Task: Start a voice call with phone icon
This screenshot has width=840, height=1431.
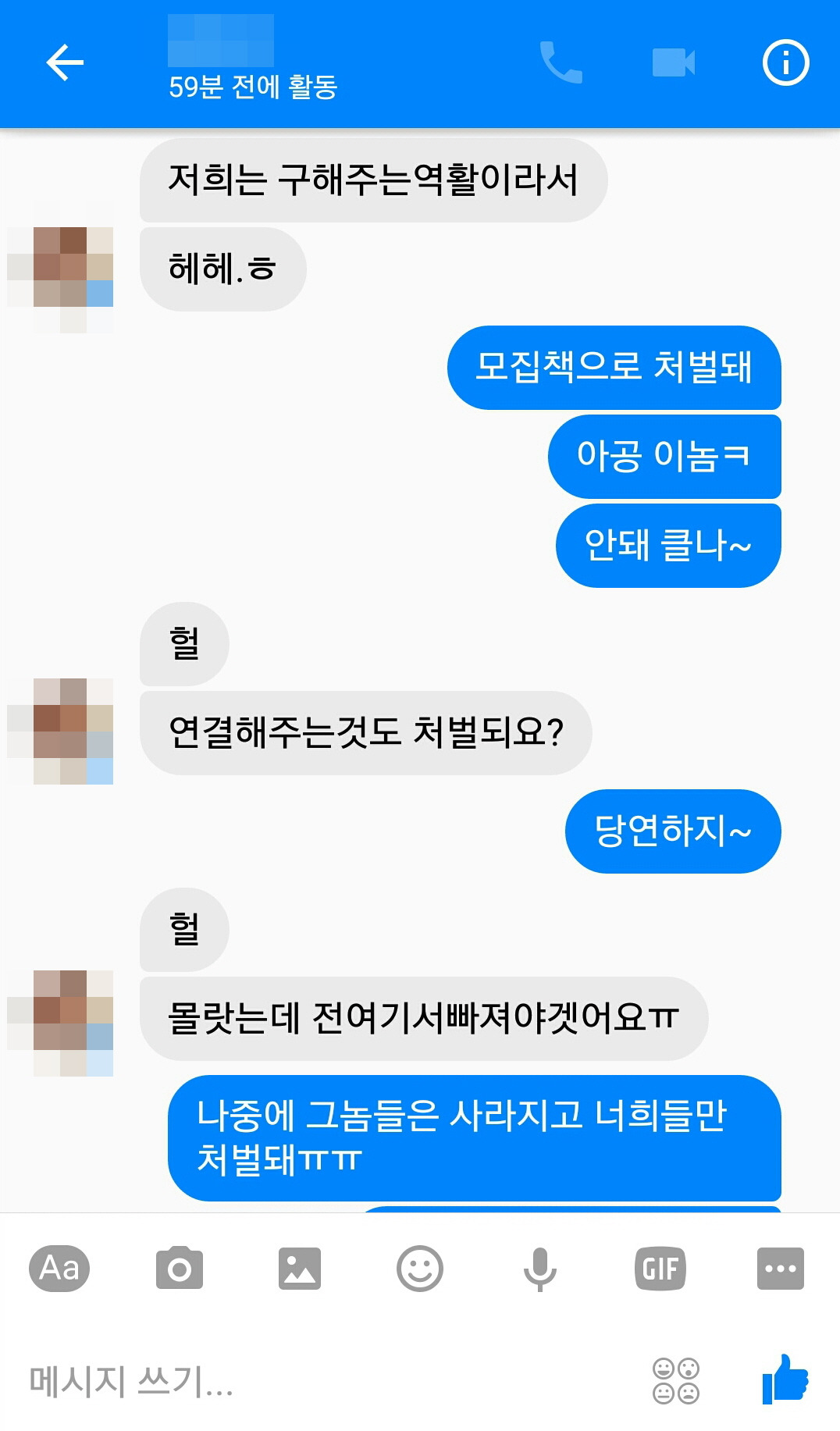Action: (561, 62)
